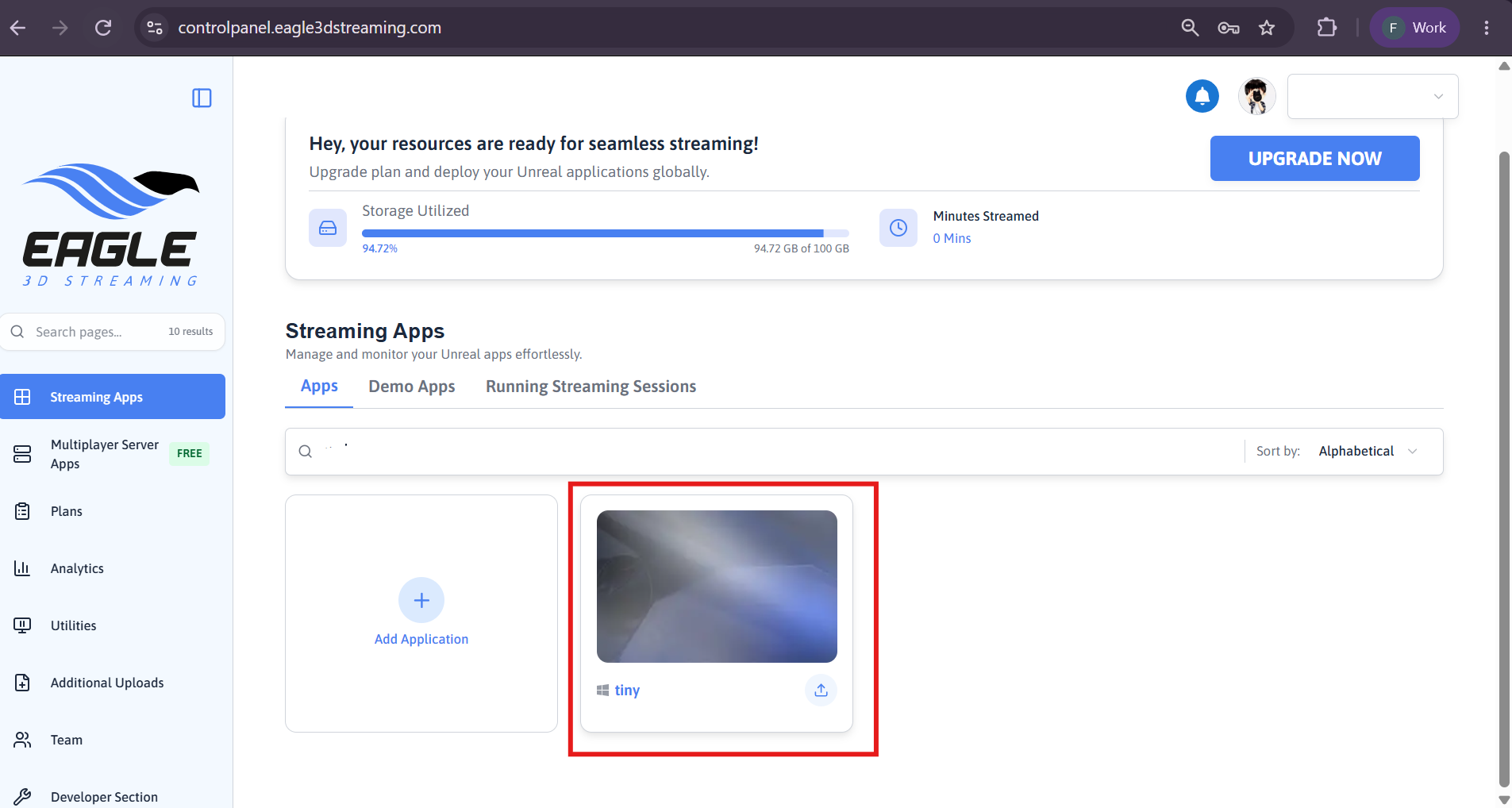The height and width of the screenshot is (808, 1512).
Task: Click the Utilities monitor icon
Action: [22, 625]
